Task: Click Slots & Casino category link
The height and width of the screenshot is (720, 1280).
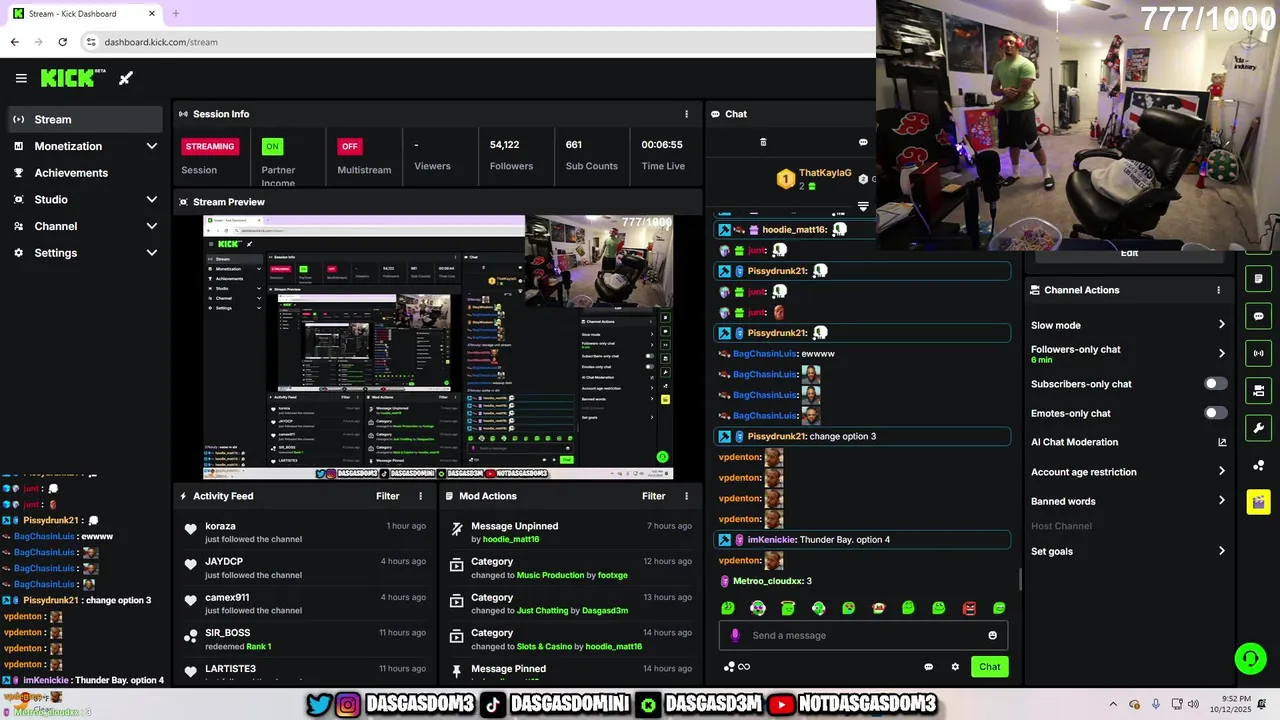Action: [544, 646]
